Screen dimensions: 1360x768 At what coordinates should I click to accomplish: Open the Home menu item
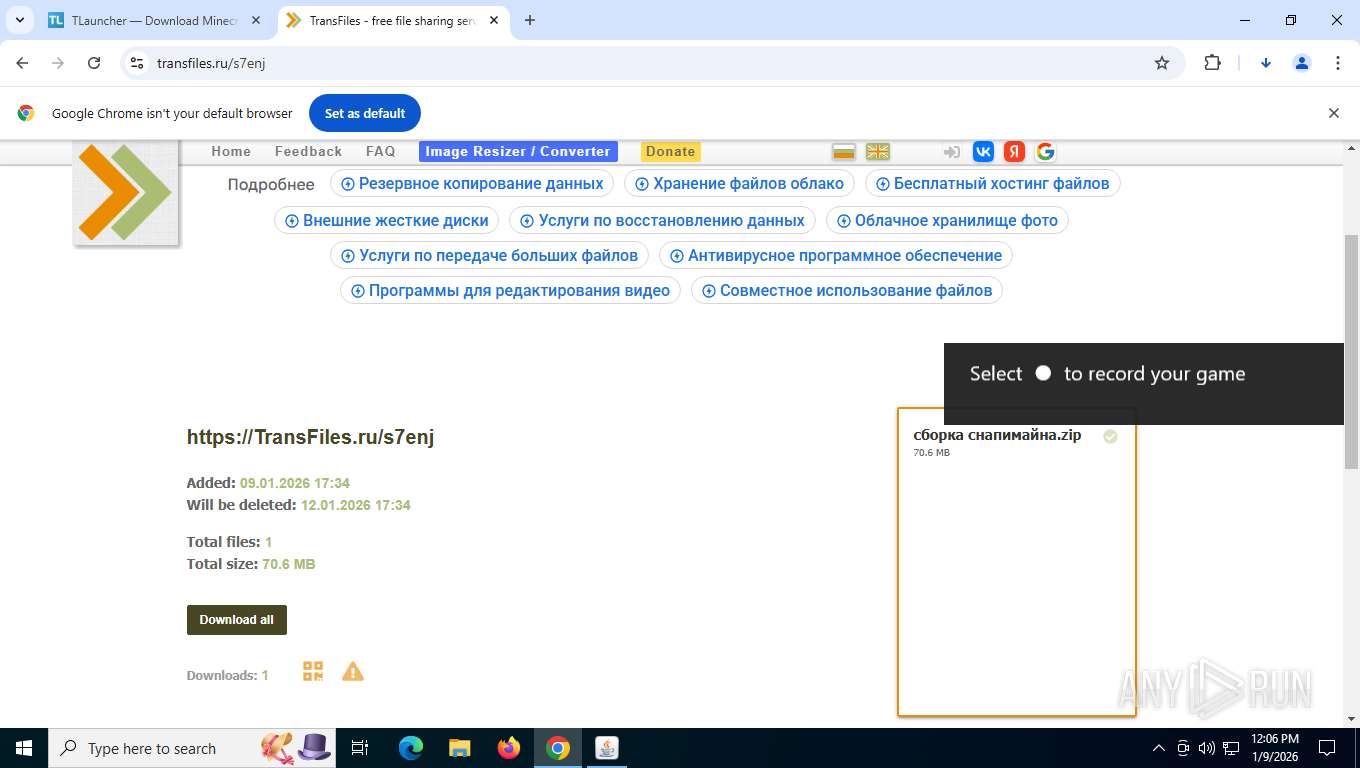(x=231, y=151)
